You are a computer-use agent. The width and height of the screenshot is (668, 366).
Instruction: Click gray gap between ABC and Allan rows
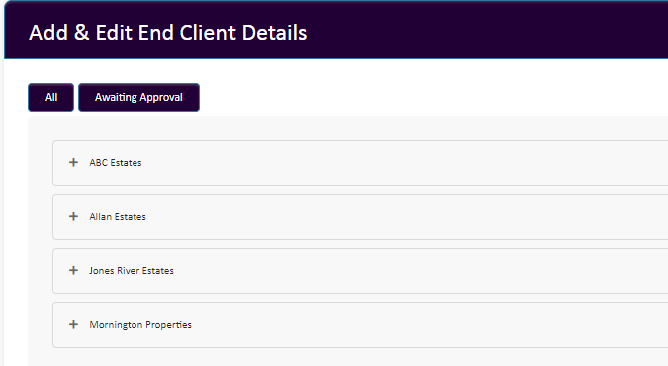(341, 190)
